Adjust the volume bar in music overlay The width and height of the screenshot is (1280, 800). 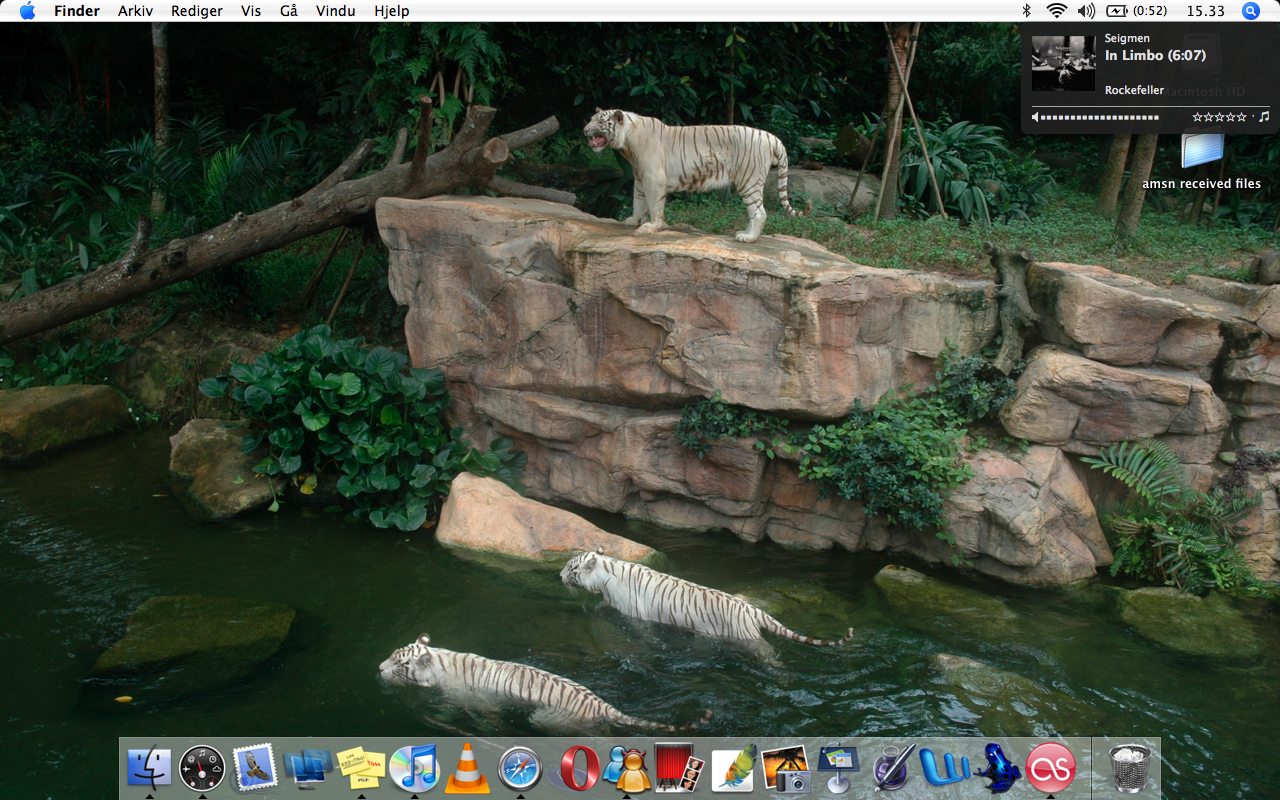point(1100,117)
